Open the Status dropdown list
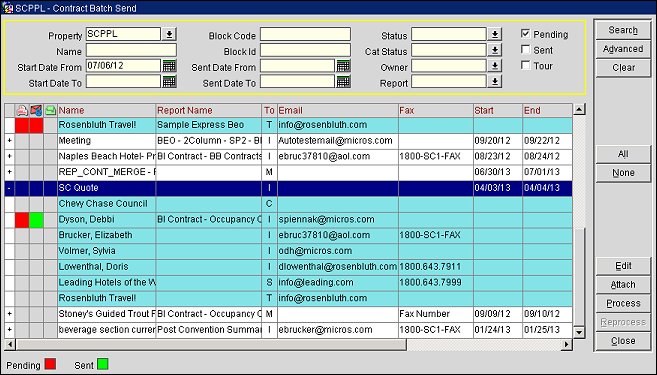This screenshot has width=657, height=375. [495, 34]
